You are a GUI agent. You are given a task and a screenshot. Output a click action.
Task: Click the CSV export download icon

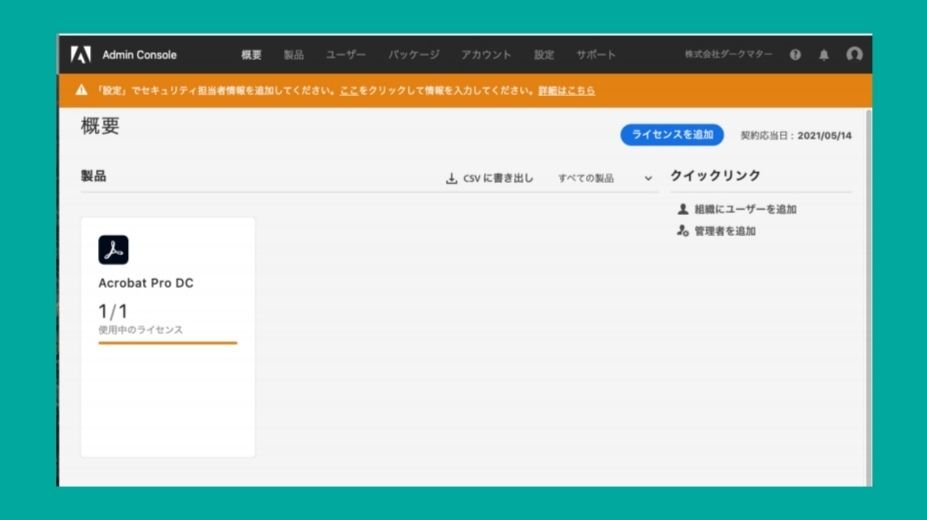coord(451,179)
